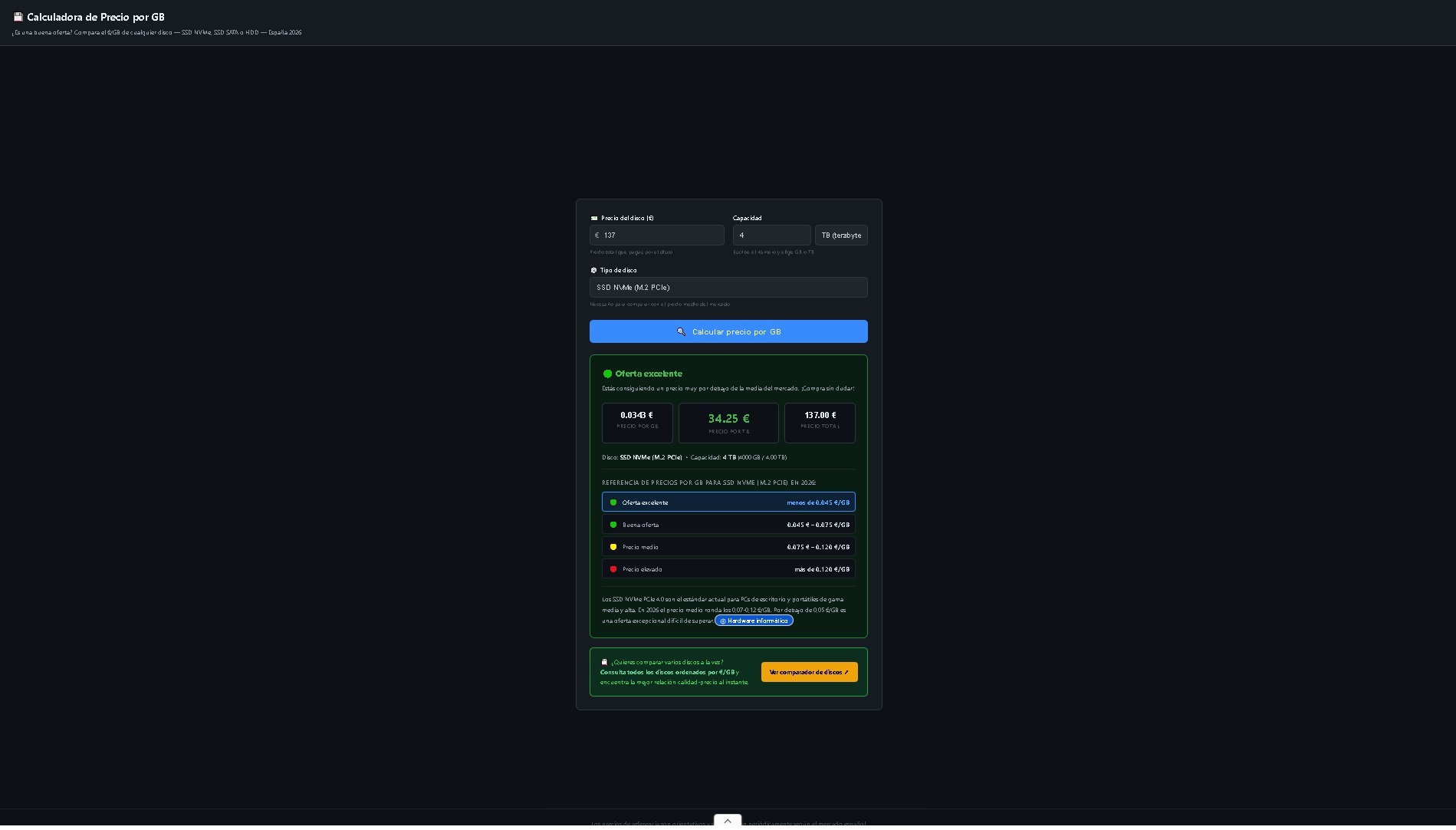
Task: Click the yellow dot for Precio medio
Action: (613, 548)
